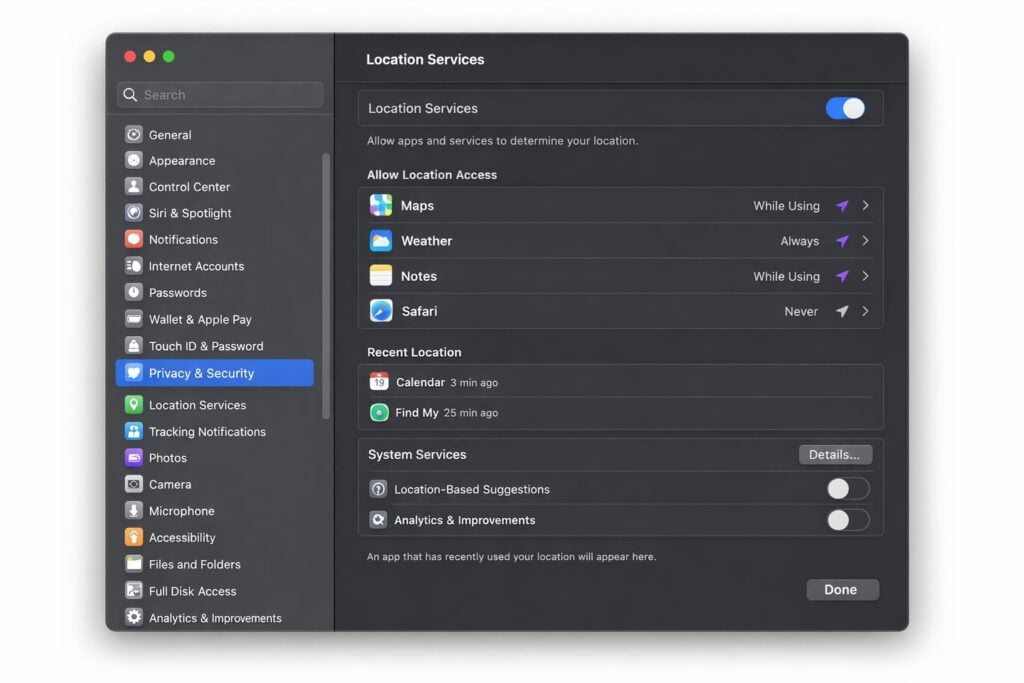
Task: Click the Touch ID fingerprint icon in sidebar
Action: (133, 345)
